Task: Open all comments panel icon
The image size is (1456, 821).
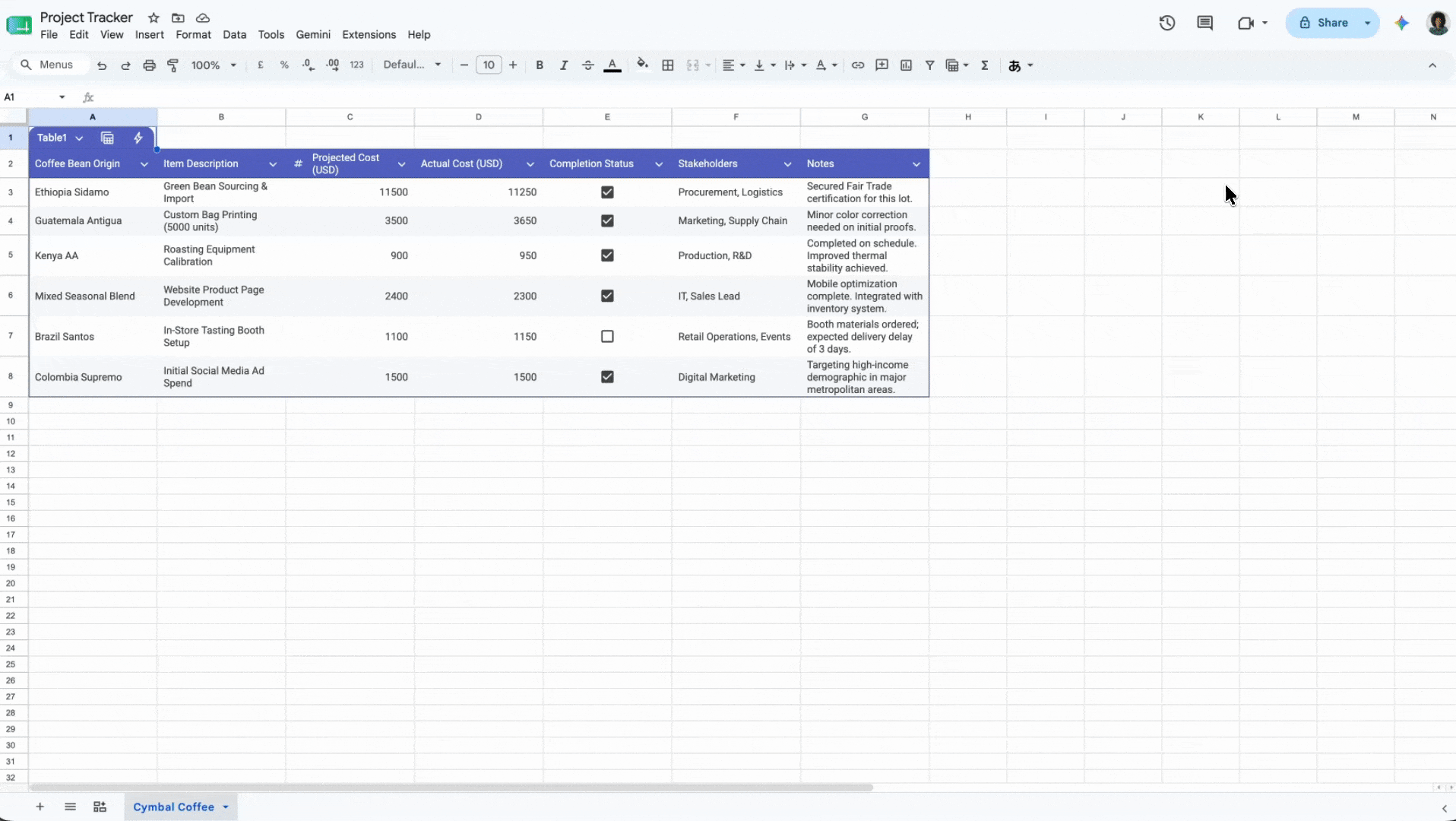Action: tap(1205, 23)
